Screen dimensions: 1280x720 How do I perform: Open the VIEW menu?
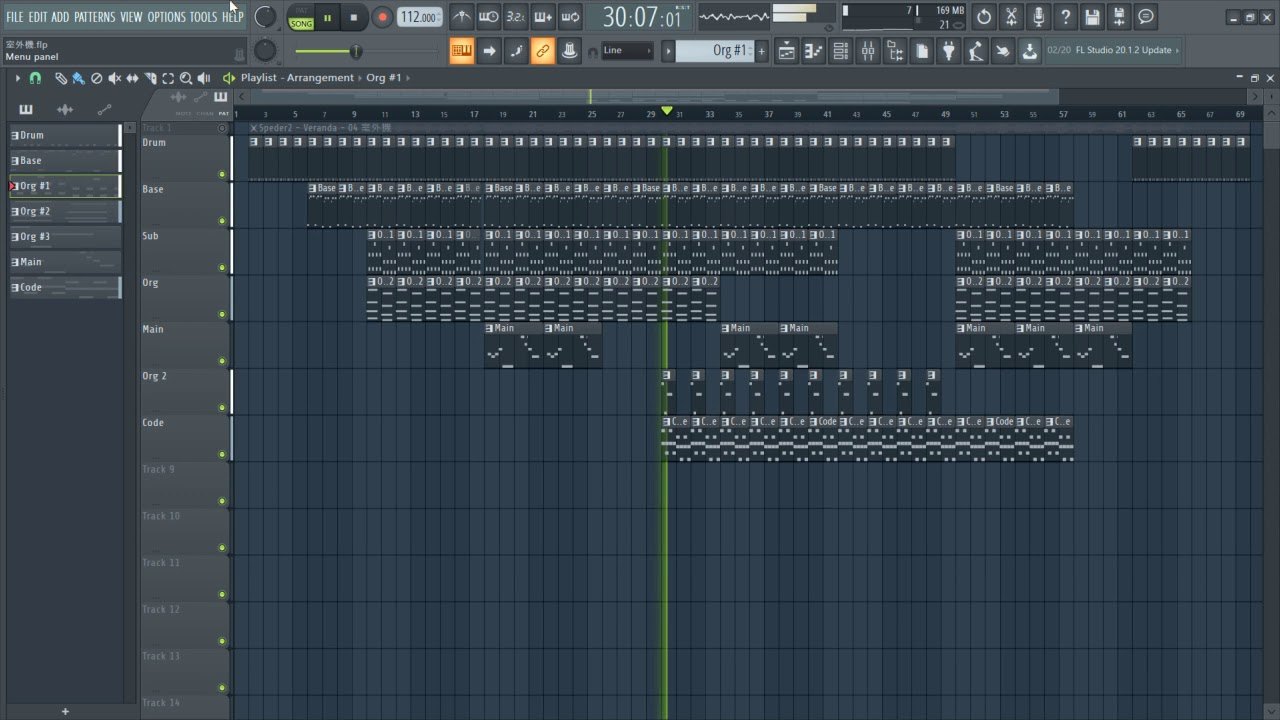click(131, 17)
